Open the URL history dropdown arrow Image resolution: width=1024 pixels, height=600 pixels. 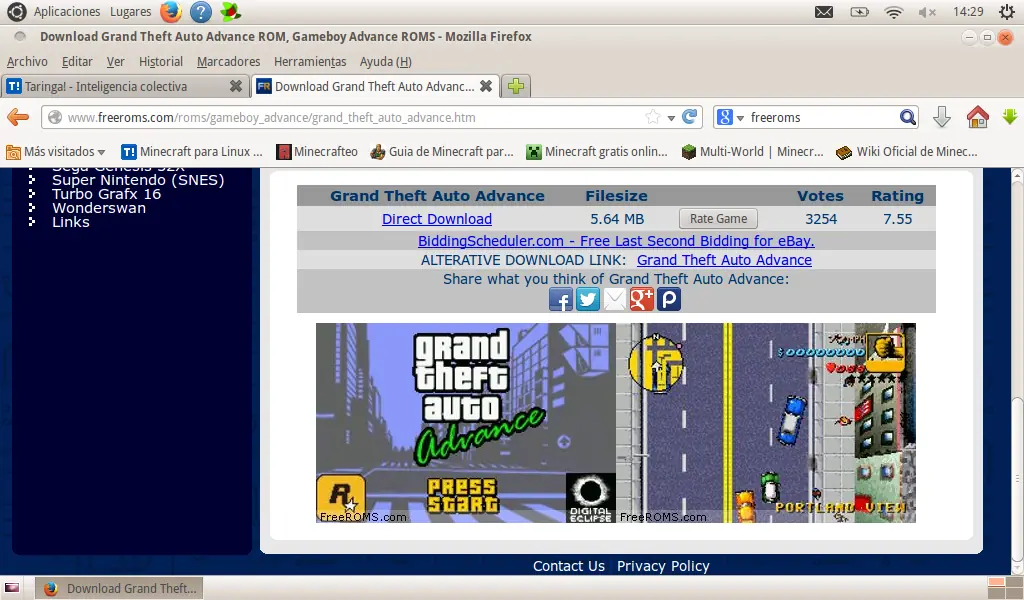(671, 118)
